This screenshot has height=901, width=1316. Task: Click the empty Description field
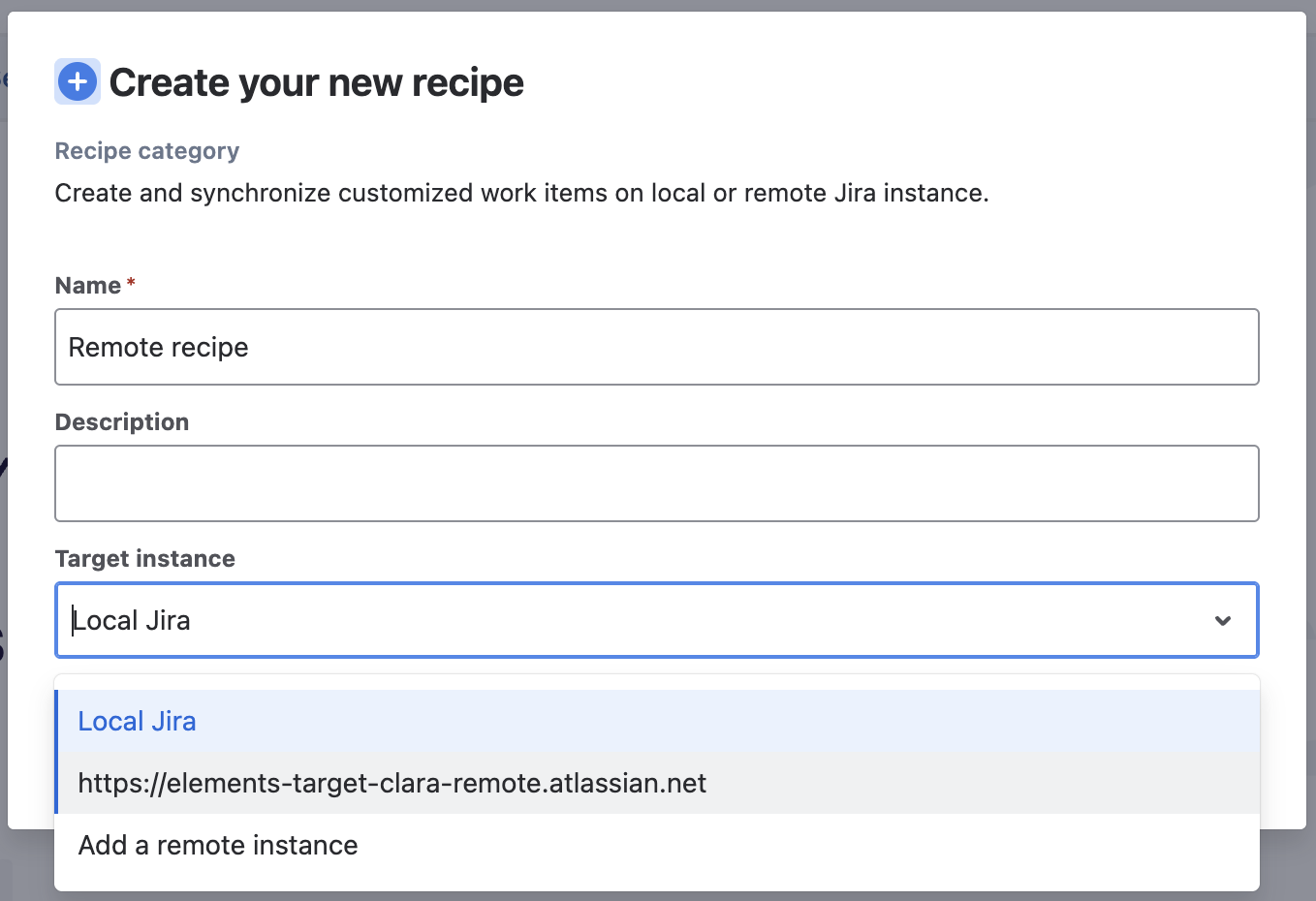click(x=657, y=483)
